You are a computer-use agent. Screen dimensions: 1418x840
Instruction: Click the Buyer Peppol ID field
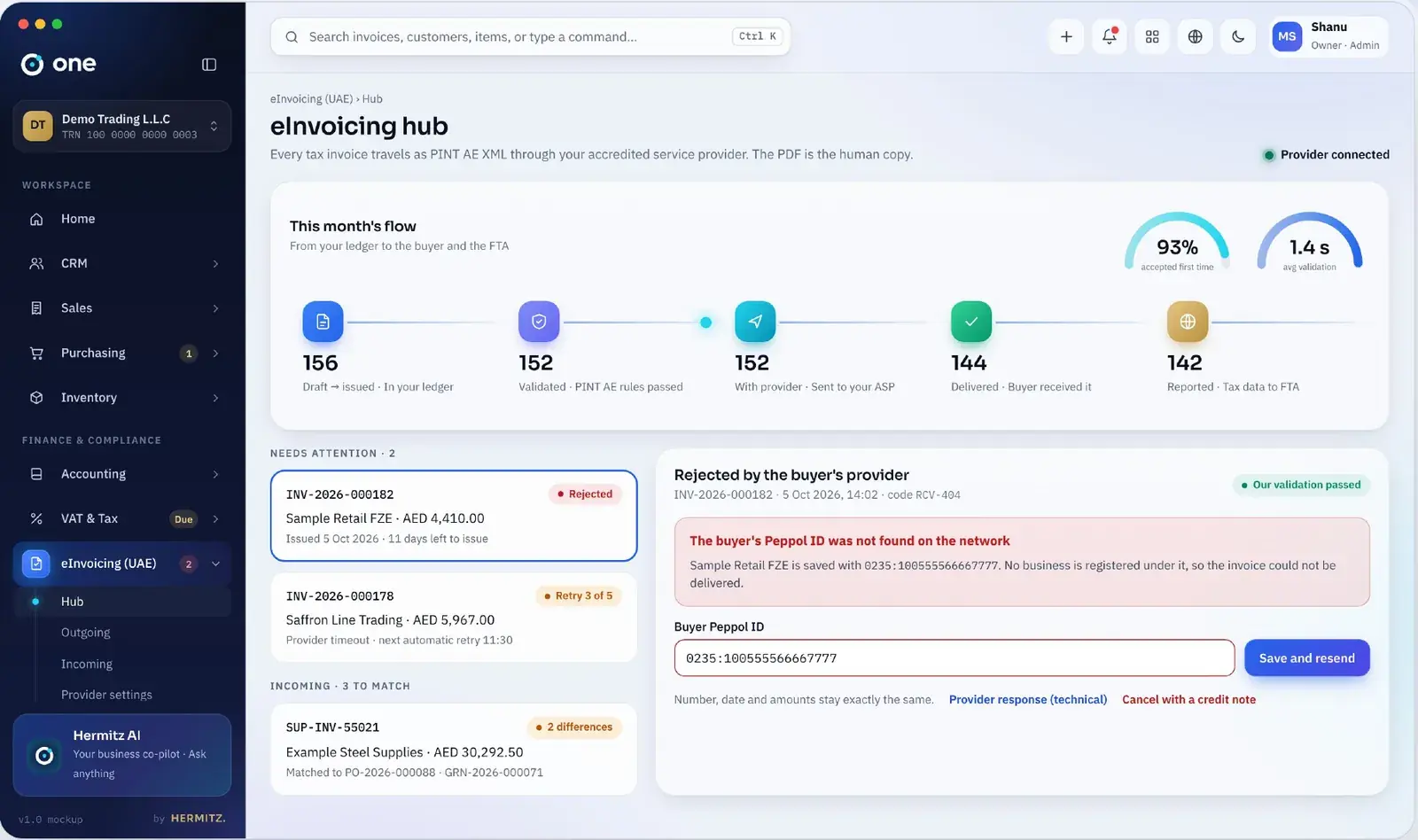pyautogui.click(x=954, y=658)
